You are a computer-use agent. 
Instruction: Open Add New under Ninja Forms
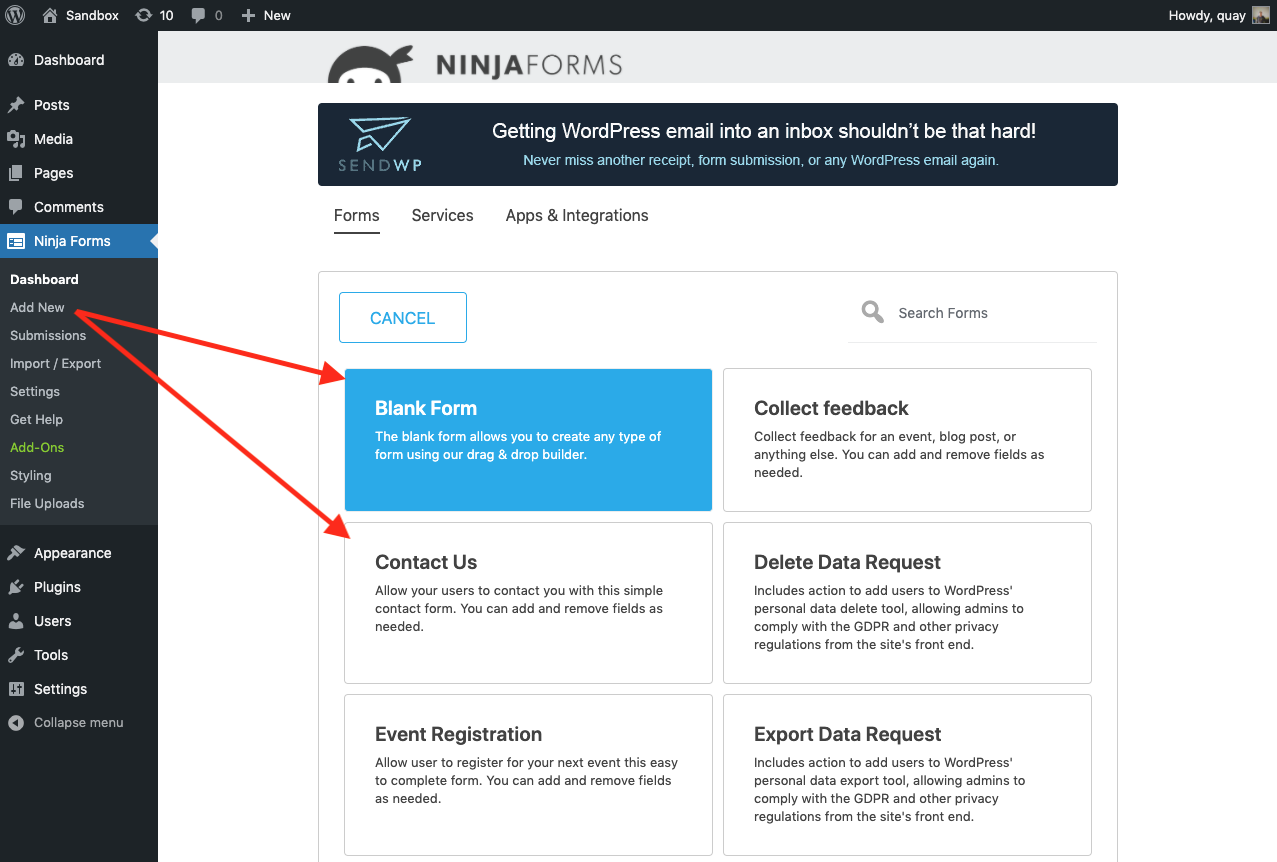point(37,307)
